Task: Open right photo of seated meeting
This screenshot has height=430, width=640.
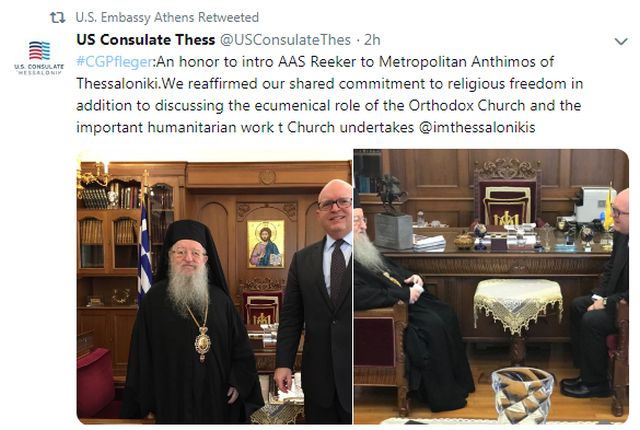Action: pos(491,287)
